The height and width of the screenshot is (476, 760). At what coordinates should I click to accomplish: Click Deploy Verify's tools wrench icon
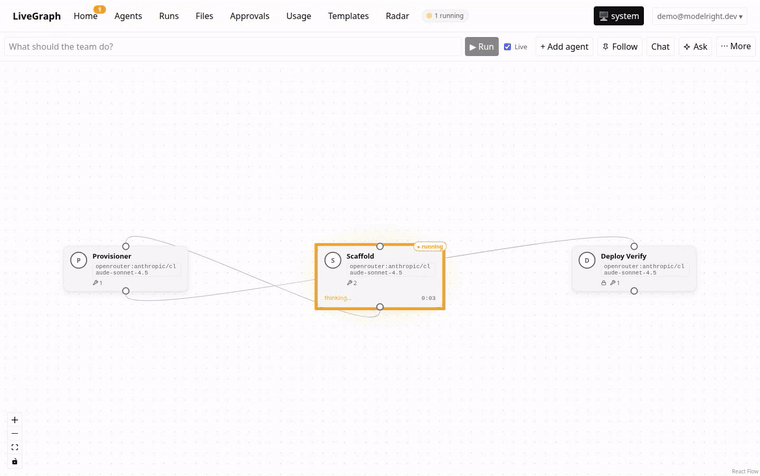click(613, 283)
